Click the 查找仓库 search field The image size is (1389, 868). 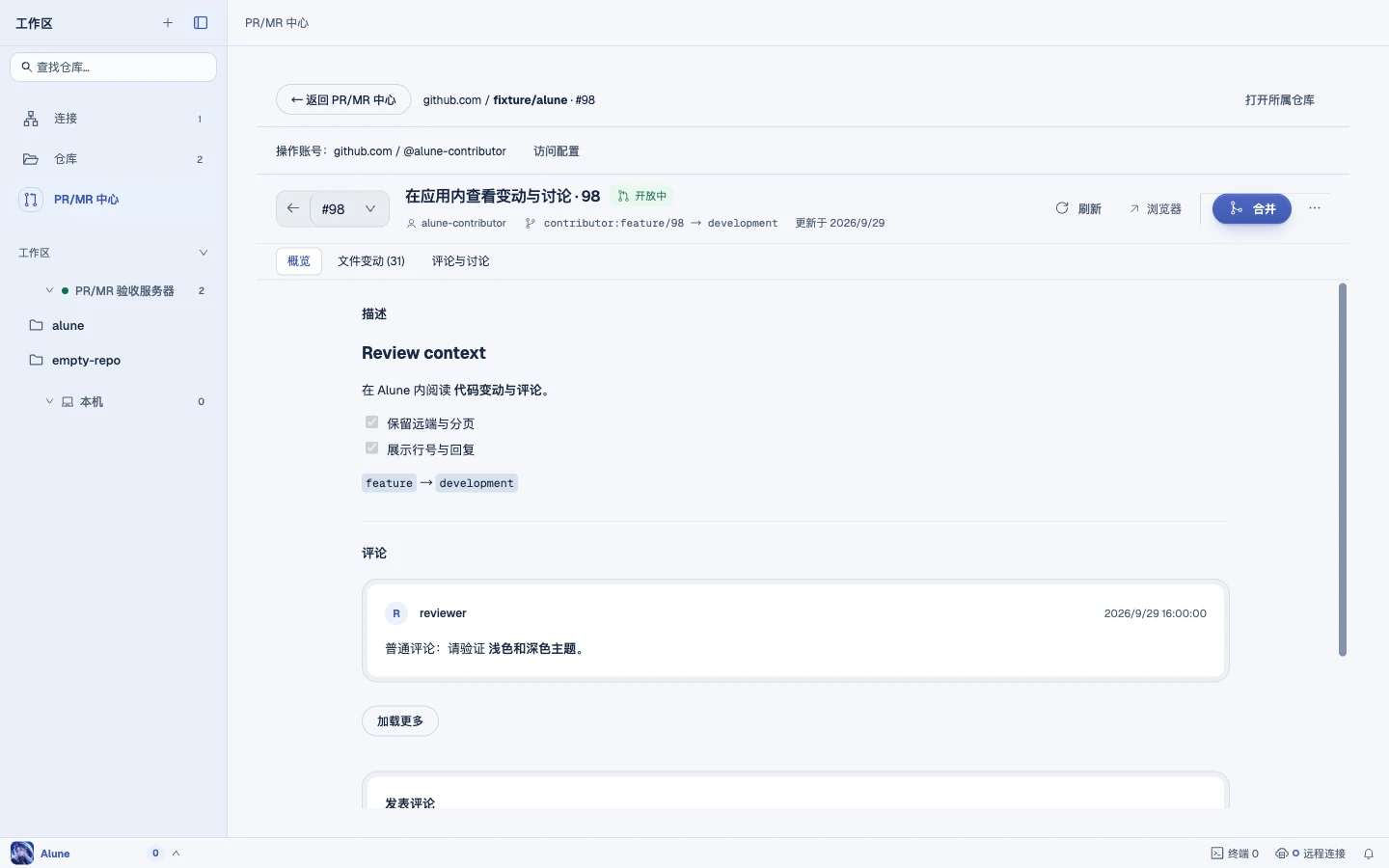[x=113, y=67]
